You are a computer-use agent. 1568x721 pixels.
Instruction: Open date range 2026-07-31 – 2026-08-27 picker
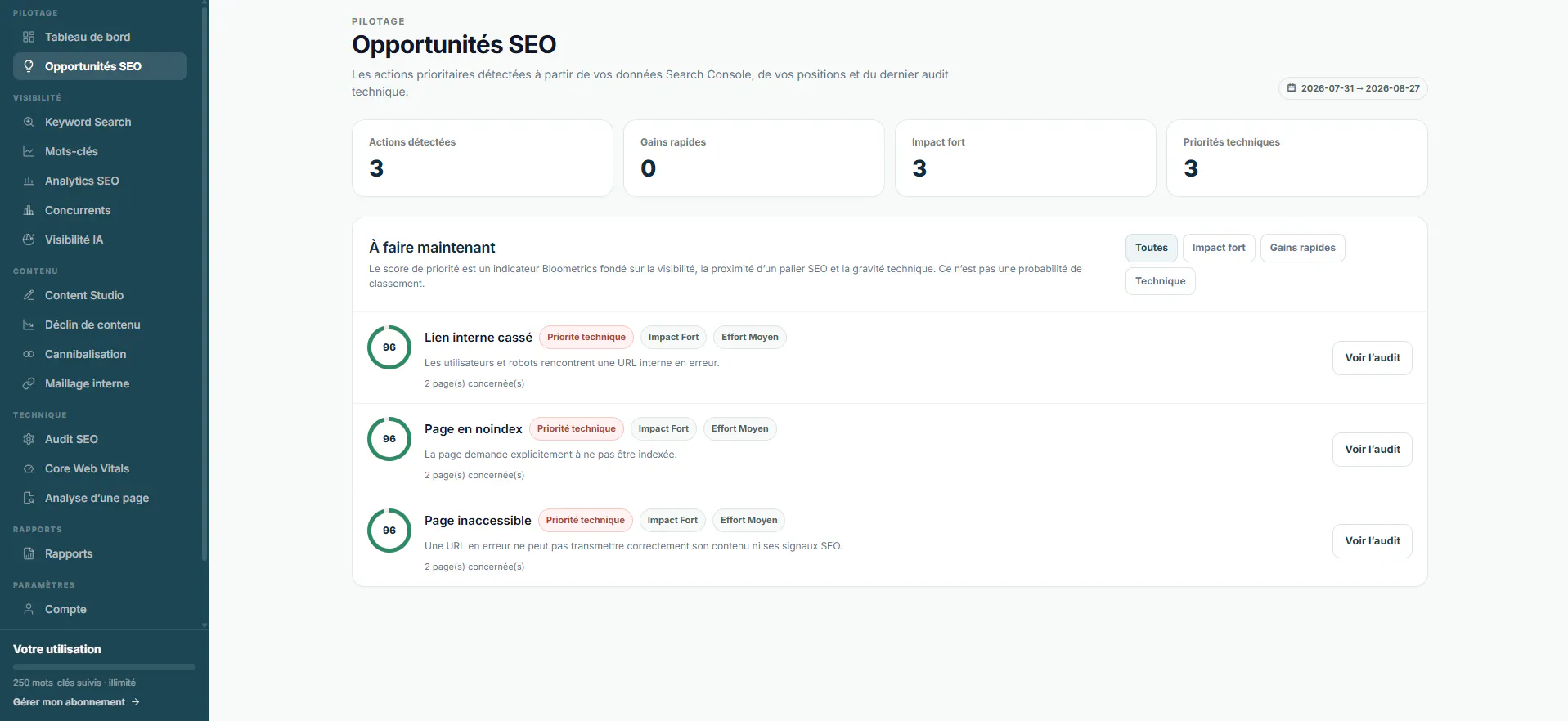tap(1353, 88)
